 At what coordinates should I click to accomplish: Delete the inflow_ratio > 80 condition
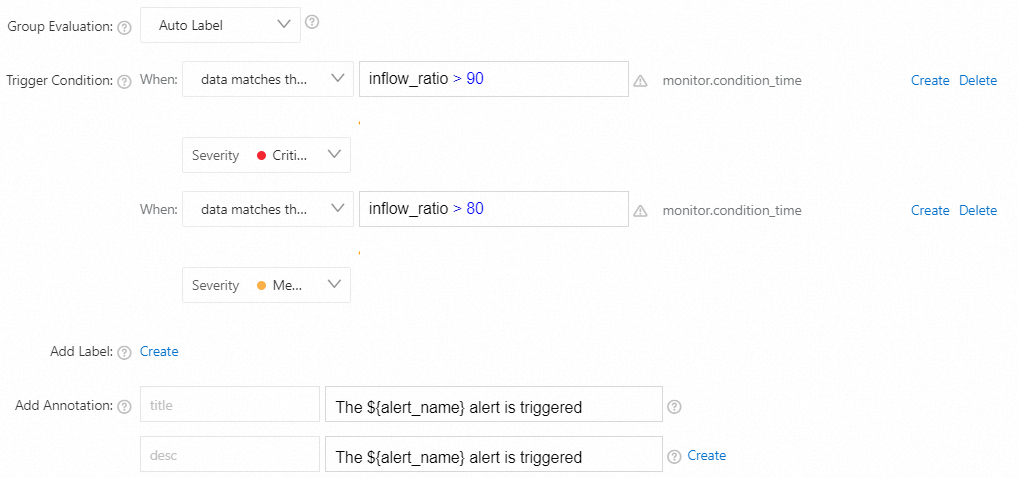978,211
